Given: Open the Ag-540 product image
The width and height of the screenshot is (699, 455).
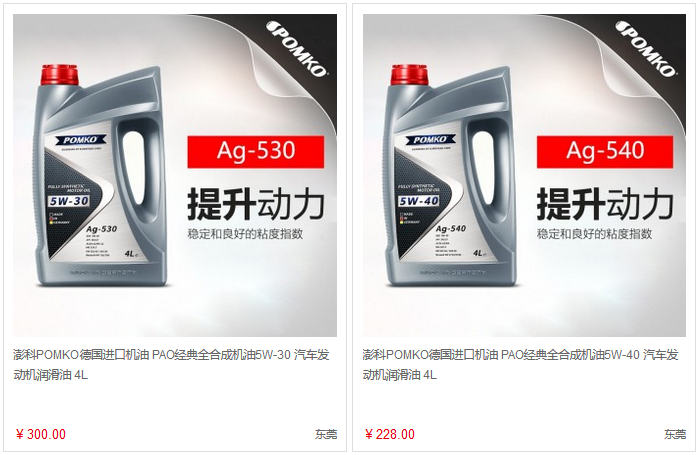Looking at the screenshot, I should [524, 175].
